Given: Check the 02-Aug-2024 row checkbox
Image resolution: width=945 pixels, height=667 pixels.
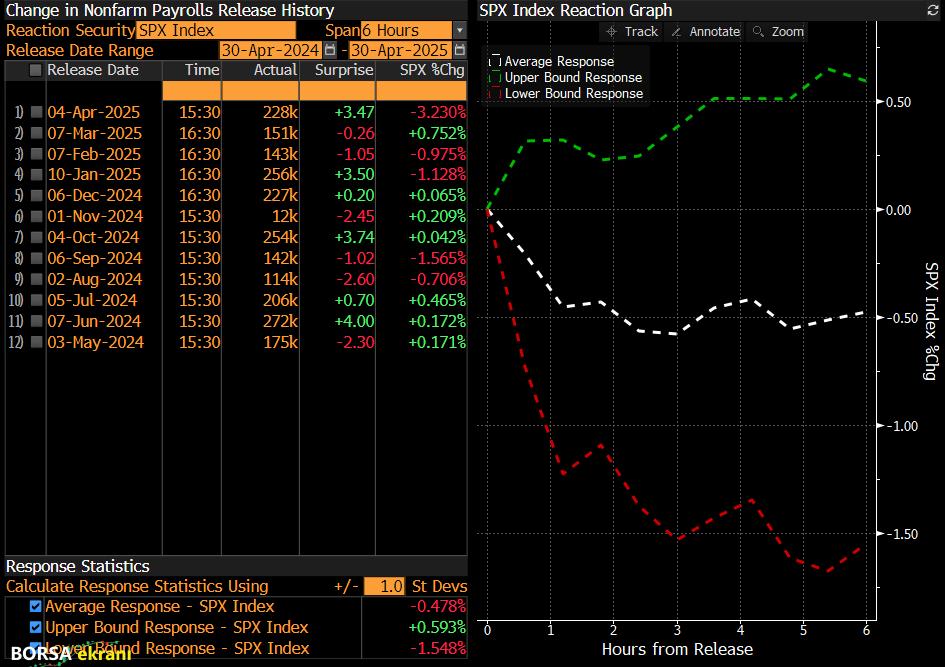Looking at the screenshot, I should (37, 280).
